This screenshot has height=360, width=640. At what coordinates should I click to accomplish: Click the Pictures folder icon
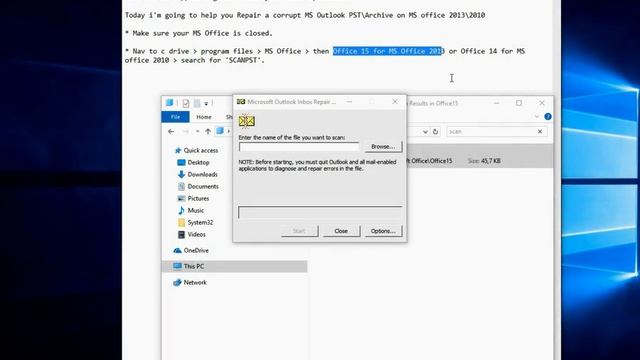pyautogui.click(x=181, y=198)
